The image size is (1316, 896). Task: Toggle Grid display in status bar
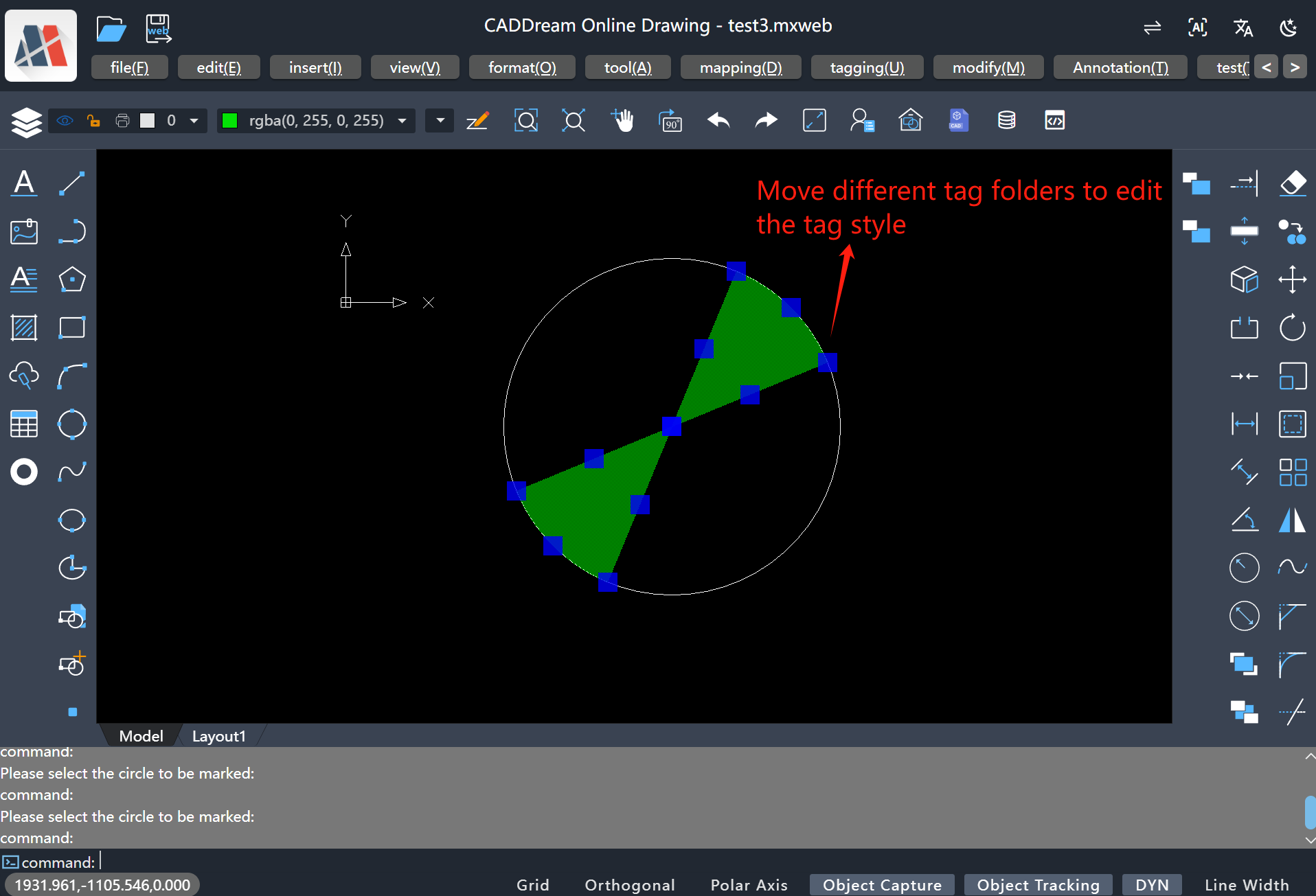(x=533, y=885)
